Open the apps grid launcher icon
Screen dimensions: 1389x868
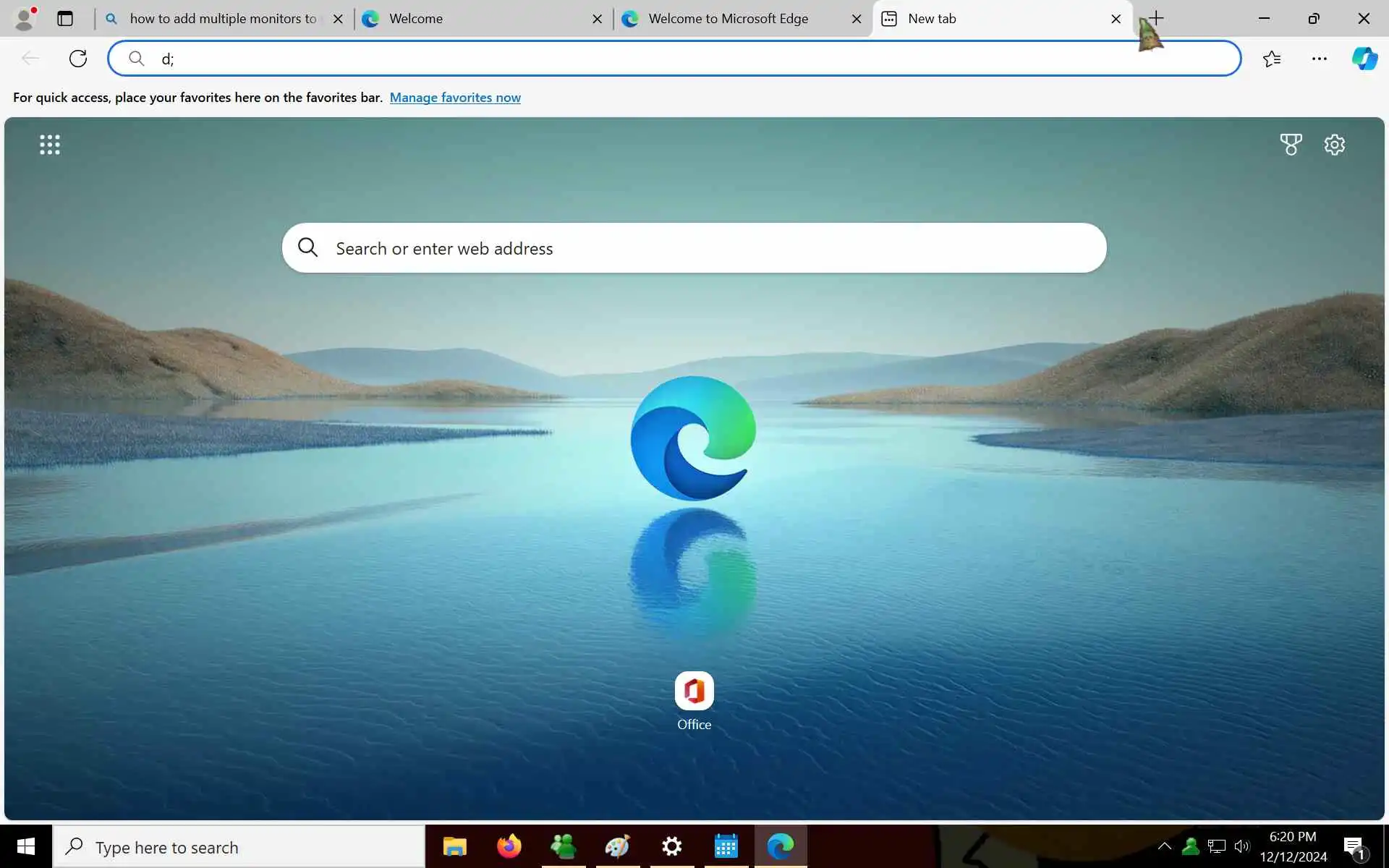pyautogui.click(x=50, y=145)
